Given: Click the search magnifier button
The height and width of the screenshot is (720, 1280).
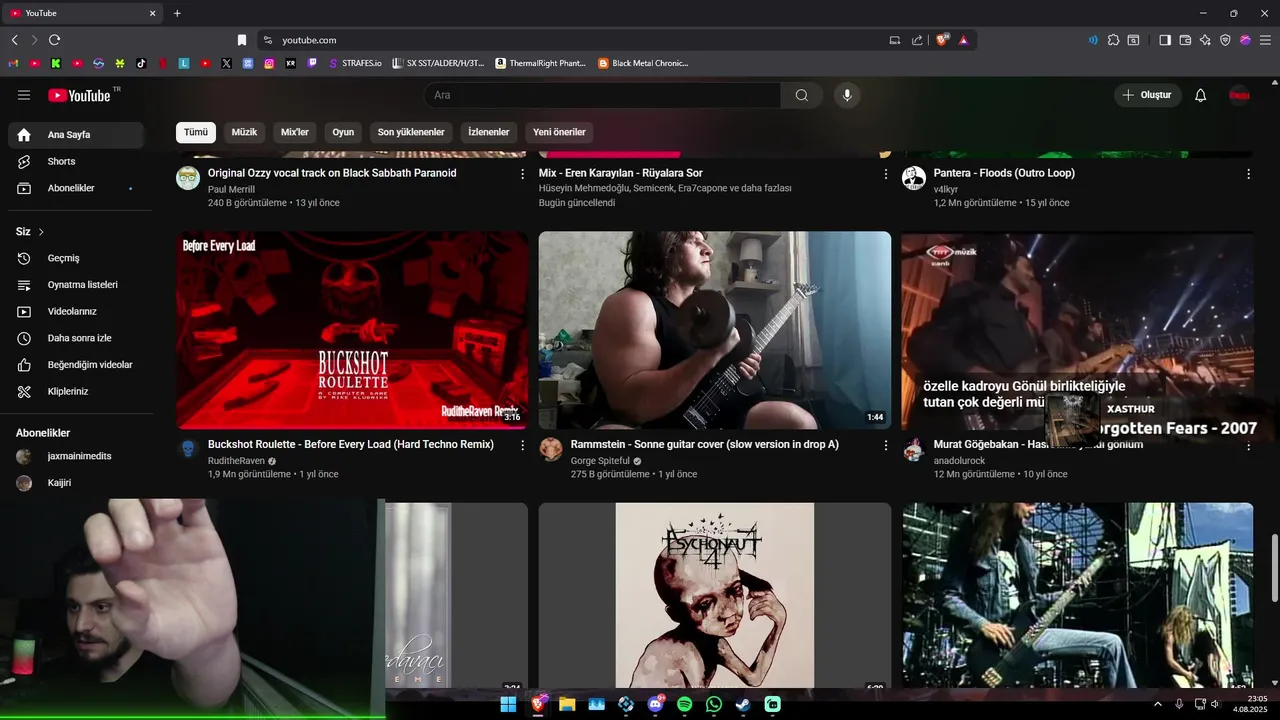Looking at the screenshot, I should 802,95.
